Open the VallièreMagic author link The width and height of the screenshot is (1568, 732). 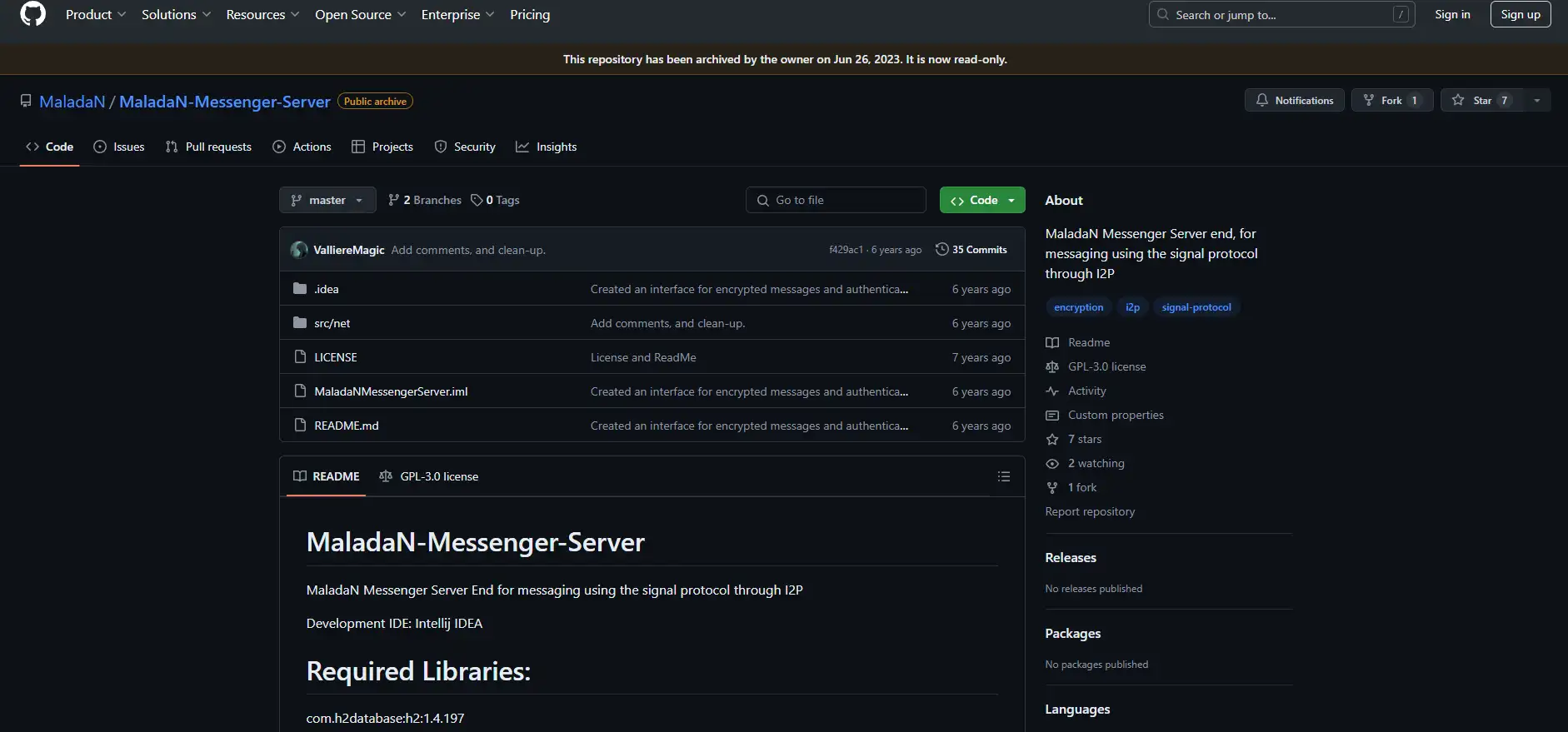coord(349,250)
